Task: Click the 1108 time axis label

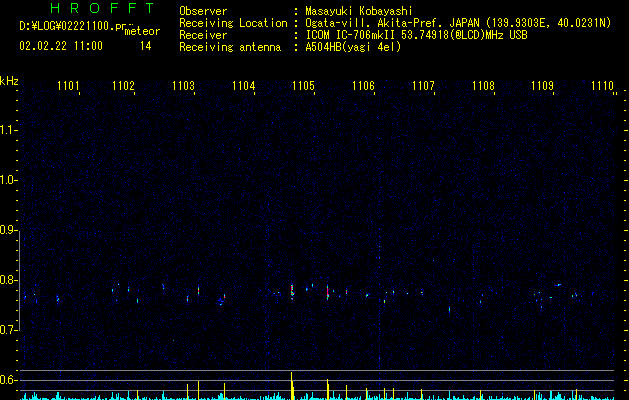Action: click(x=483, y=86)
